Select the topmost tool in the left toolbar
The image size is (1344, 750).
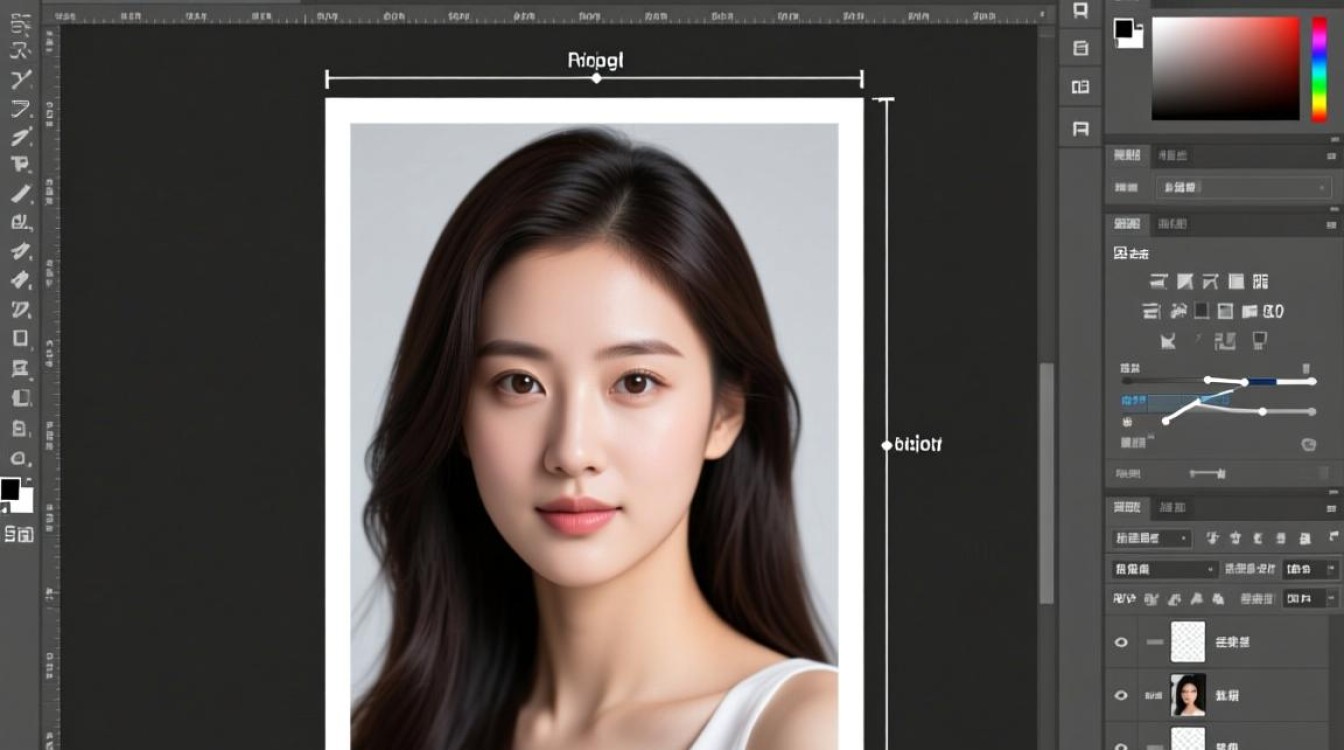[20, 23]
